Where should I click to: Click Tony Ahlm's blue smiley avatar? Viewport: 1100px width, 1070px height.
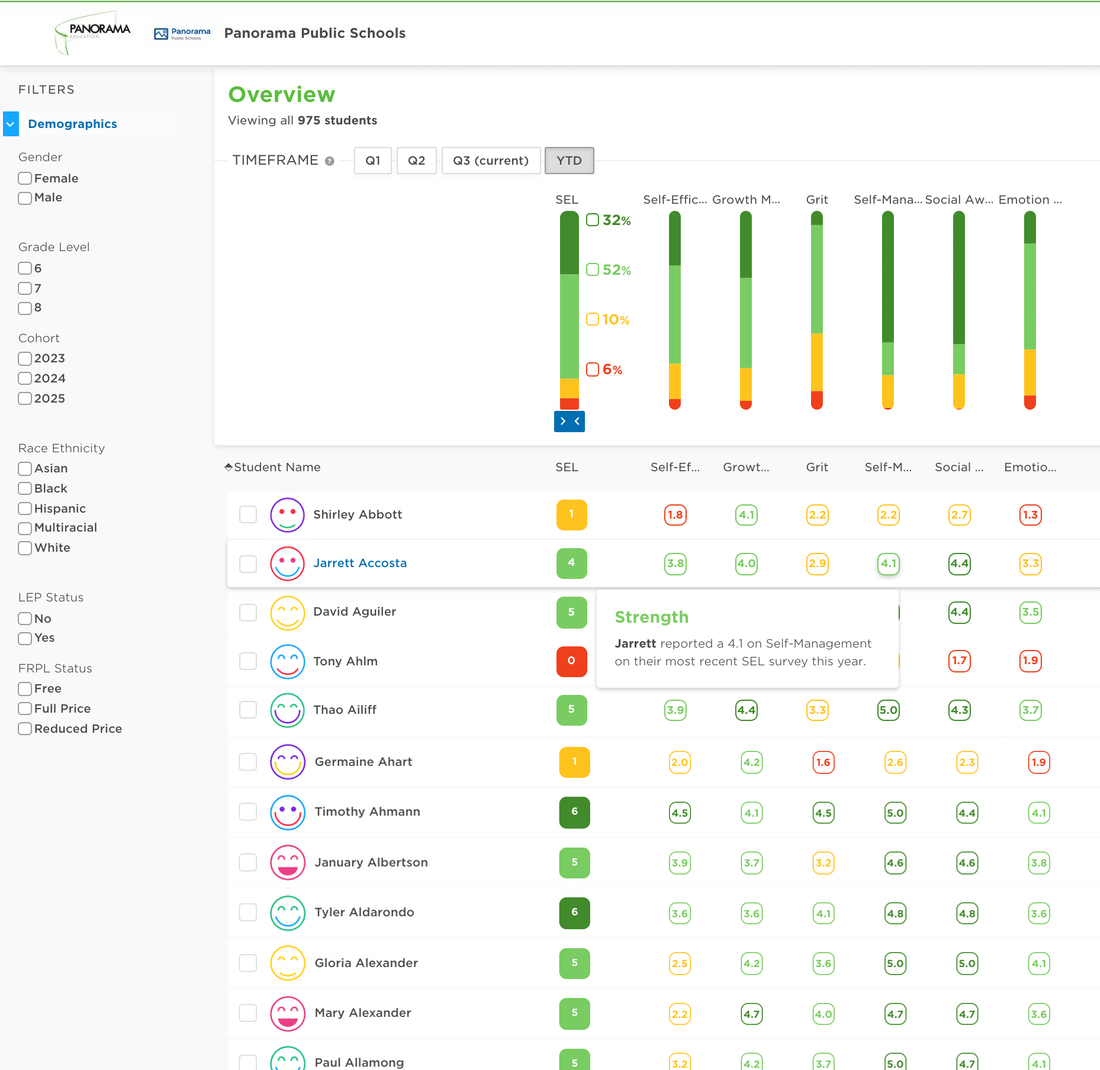pos(288,661)
